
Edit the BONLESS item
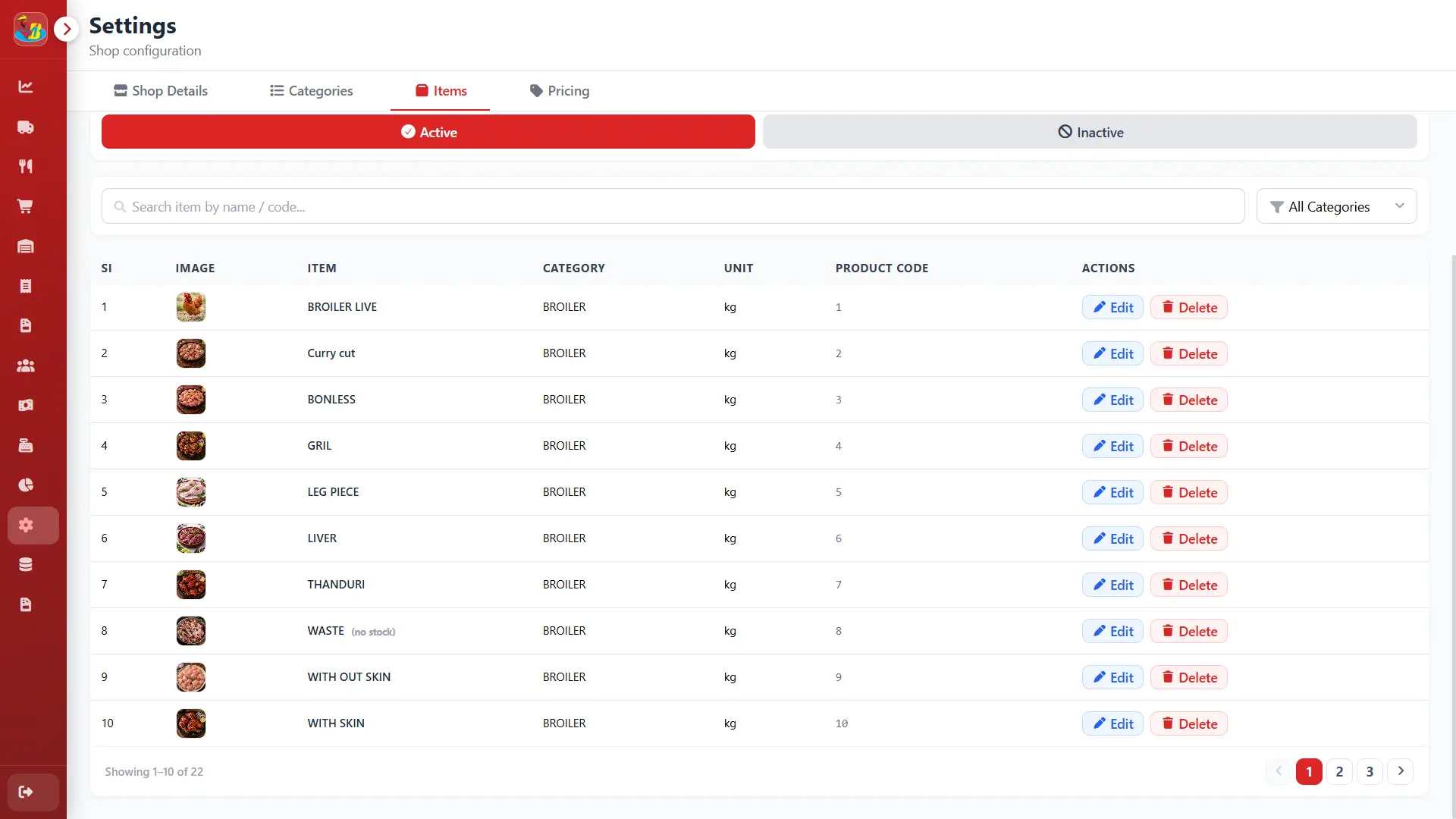pyautogui.click(x=1112, y=400)
